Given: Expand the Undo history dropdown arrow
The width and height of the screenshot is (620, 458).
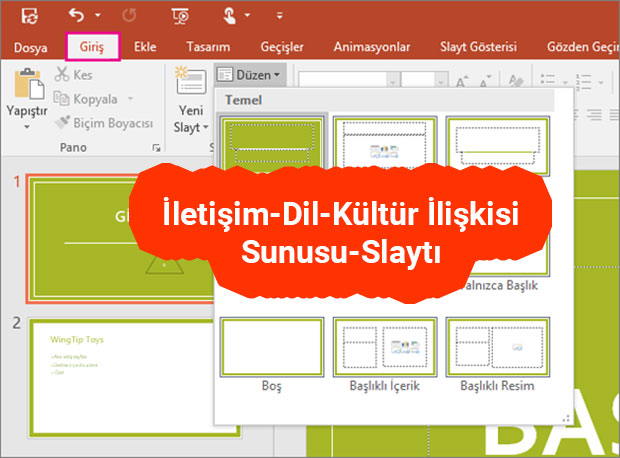Looking at the screenshot, I should pos(97,16).
